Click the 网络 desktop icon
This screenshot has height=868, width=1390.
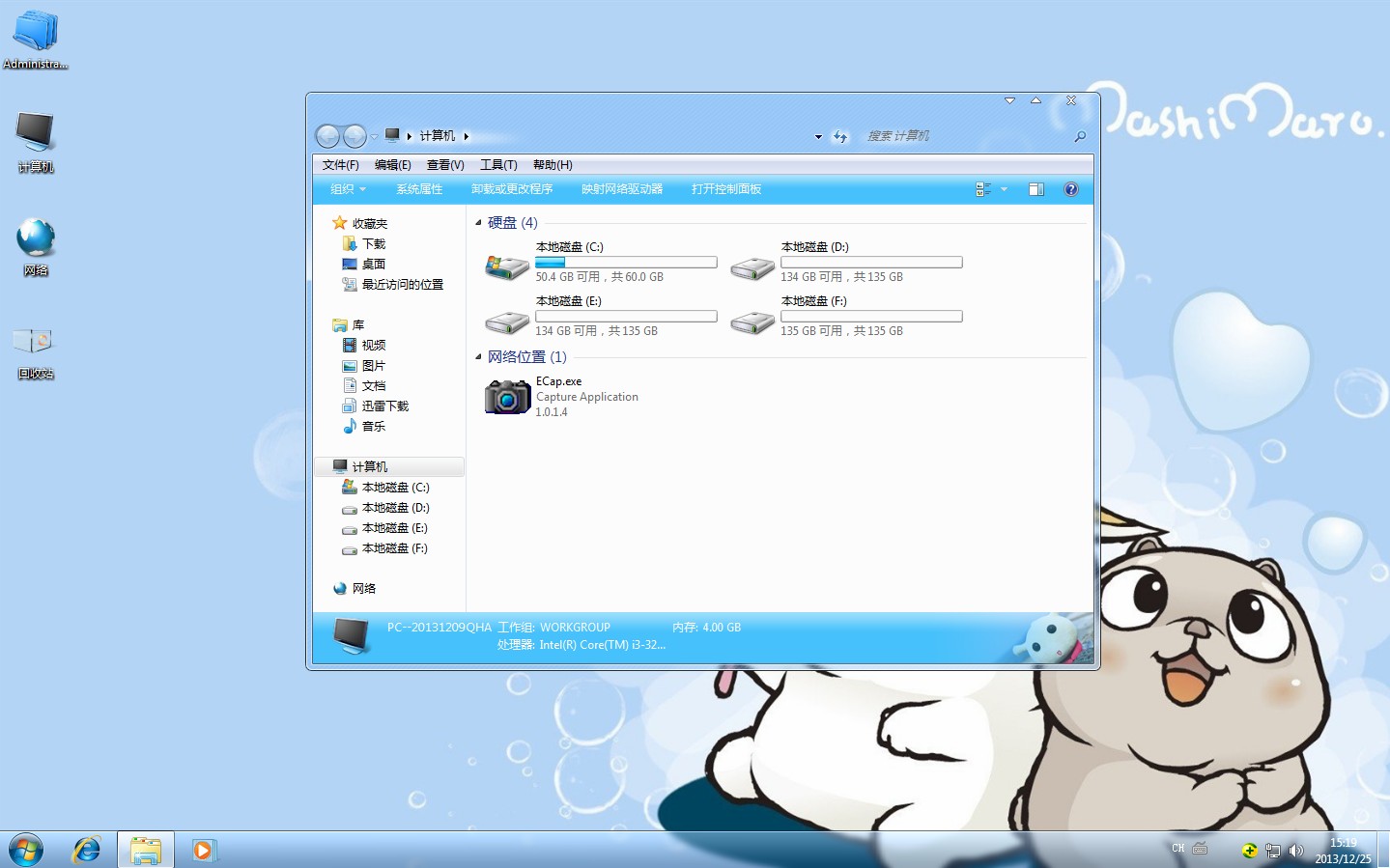(x=36, y=238)
